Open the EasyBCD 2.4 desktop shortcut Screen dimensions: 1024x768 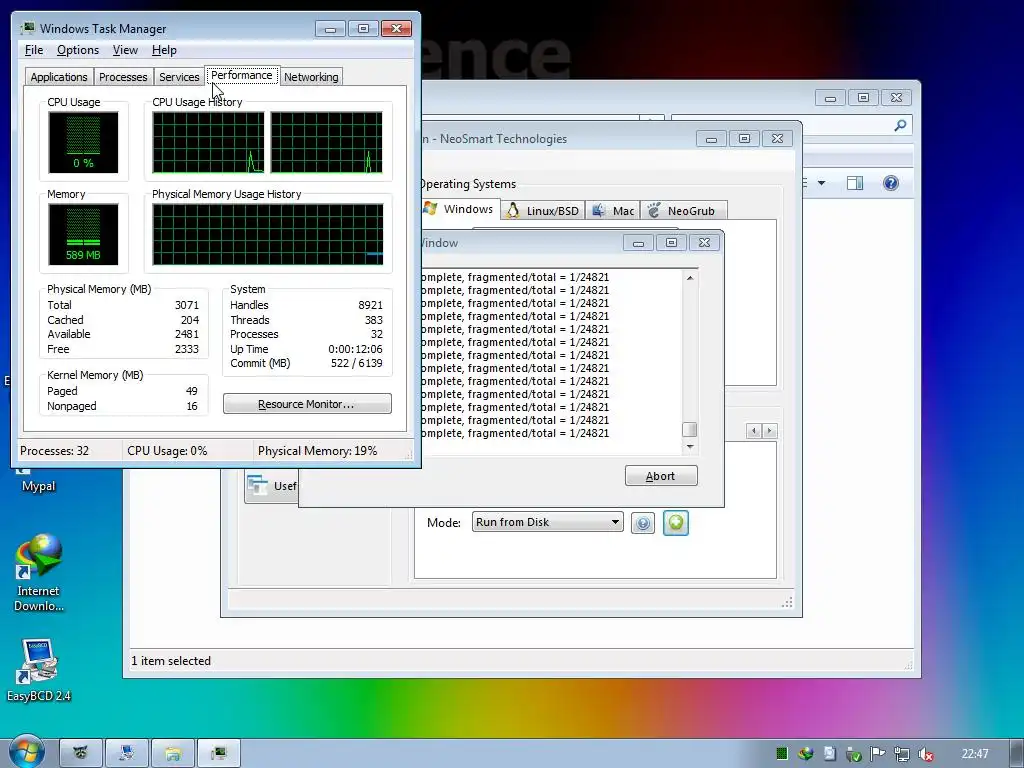(39, 670)
